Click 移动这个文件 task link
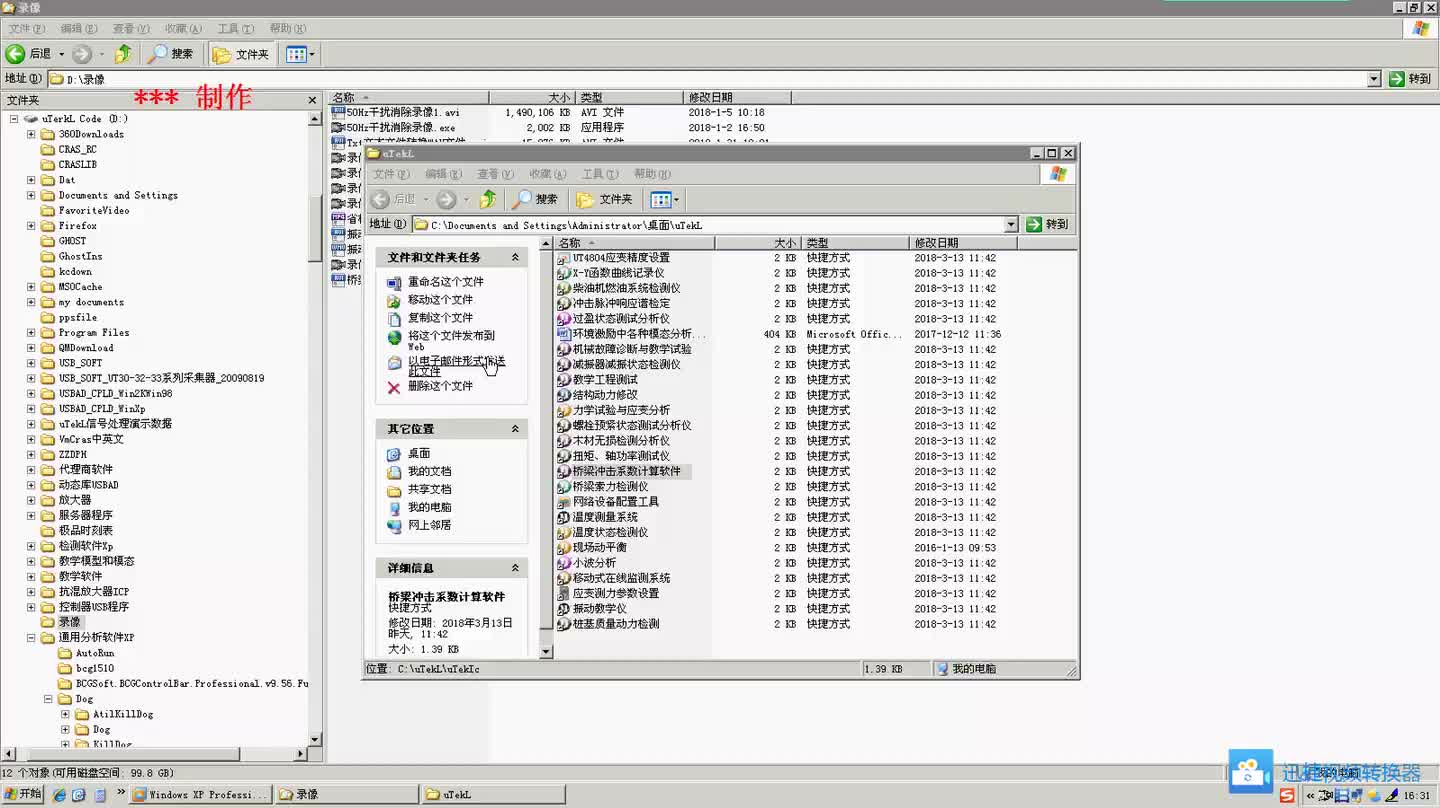The width and height of the screenshot is (1440, 808). pos(440,300)
